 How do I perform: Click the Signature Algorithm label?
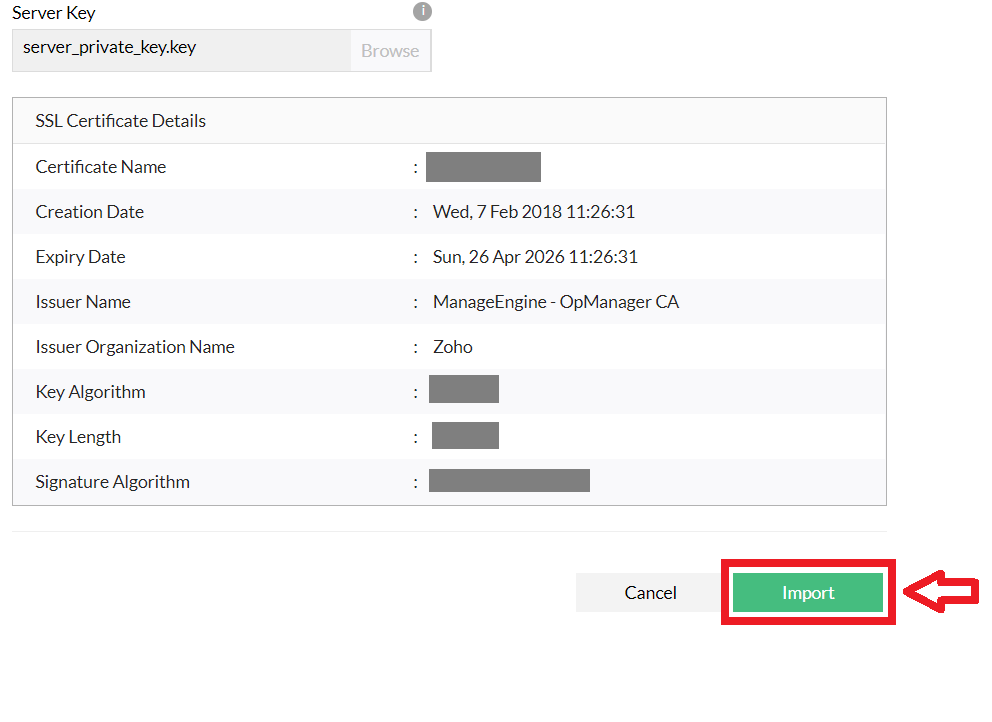(x=113, y=481)
